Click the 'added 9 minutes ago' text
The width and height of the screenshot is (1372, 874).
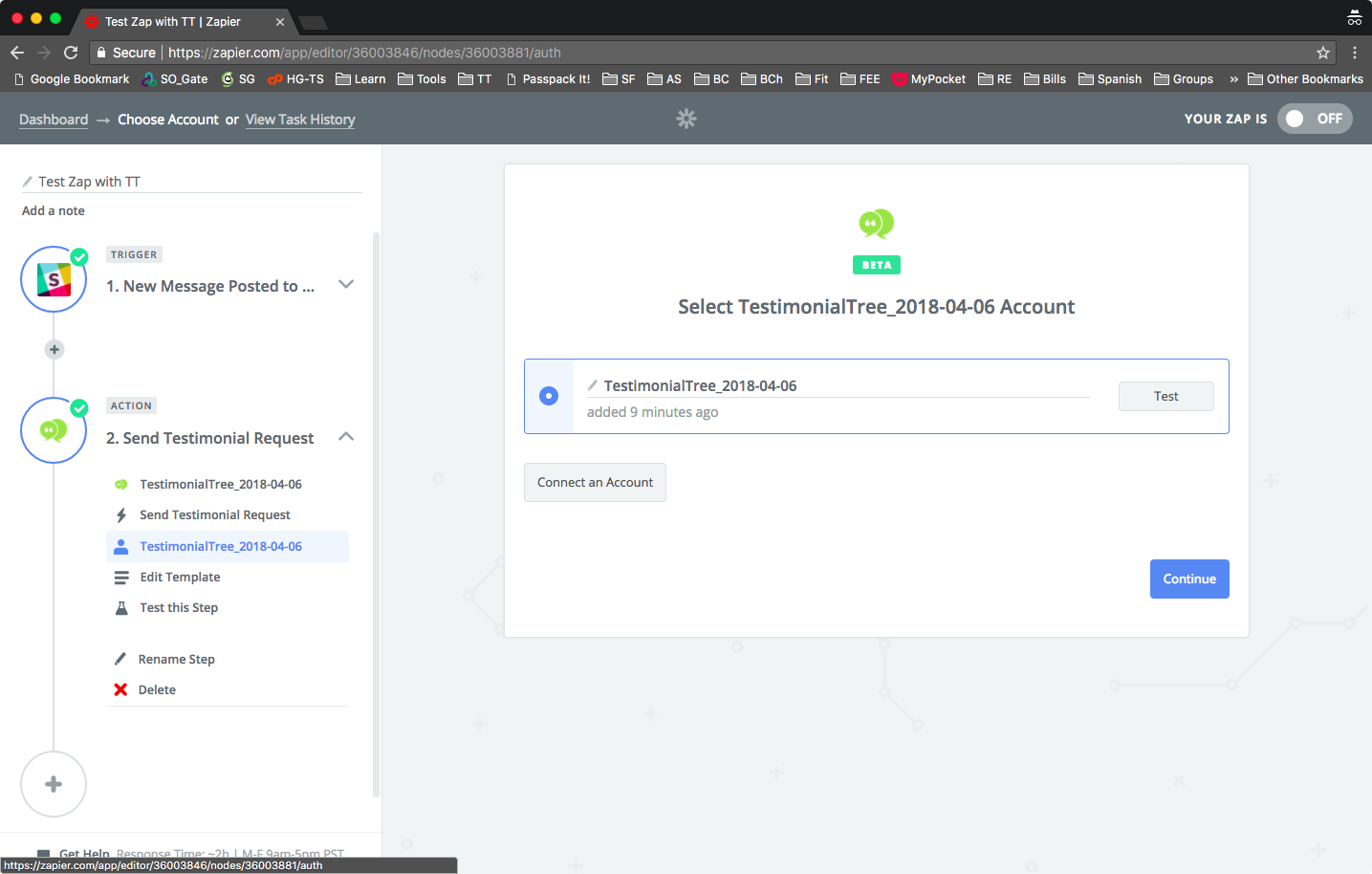[x=652, y=412]
